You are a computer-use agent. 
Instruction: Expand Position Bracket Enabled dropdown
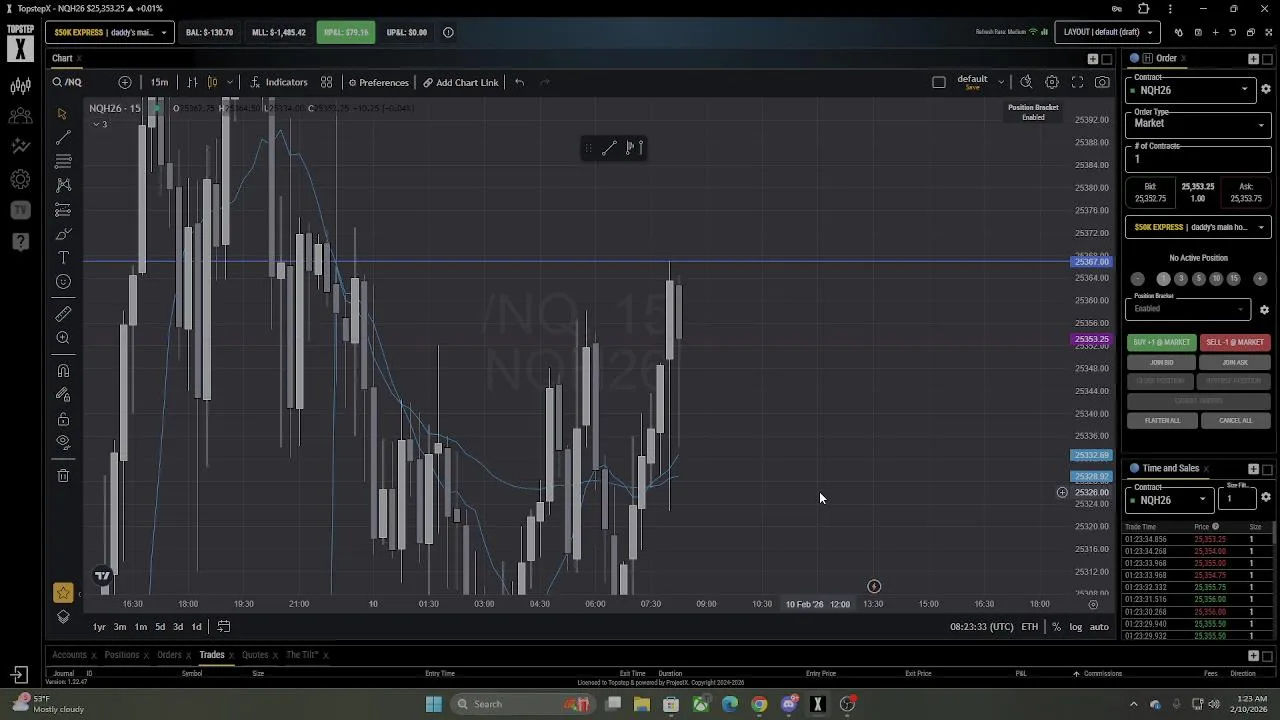pyautogui.click(x=1188, y=308)
